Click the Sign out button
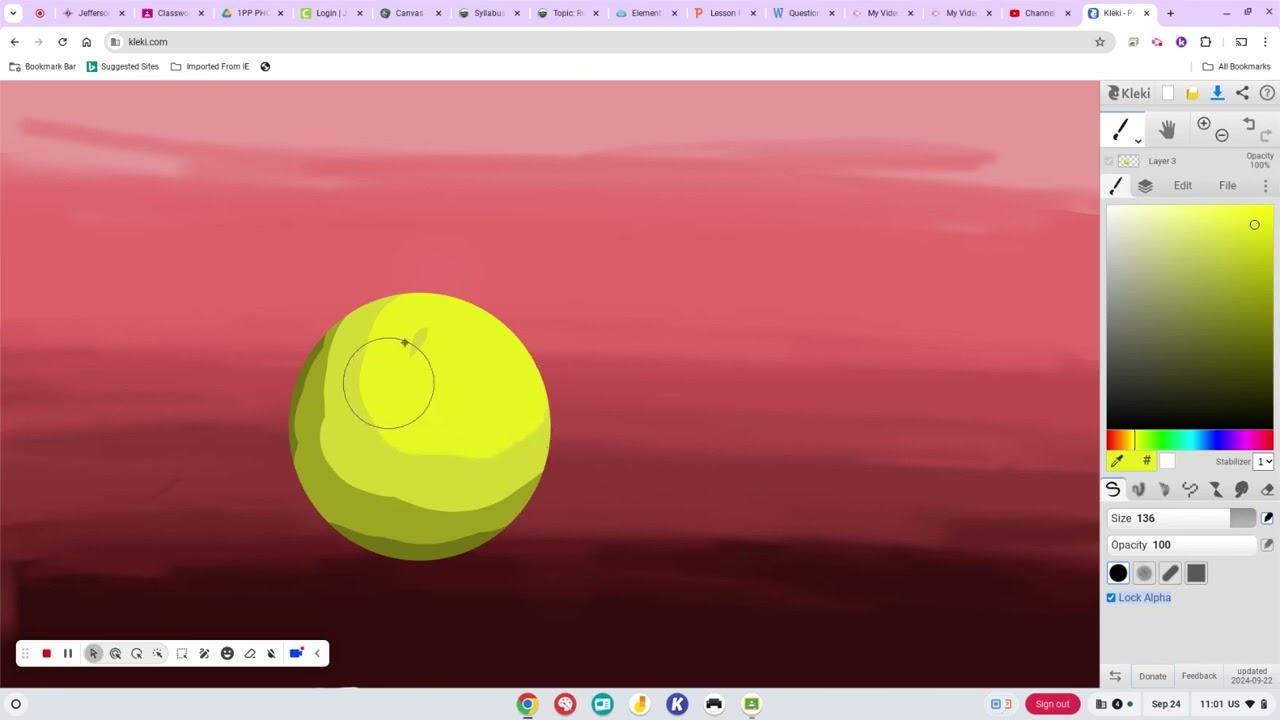The height and width of the screenshot is (720, 1280). point(1052,704)
